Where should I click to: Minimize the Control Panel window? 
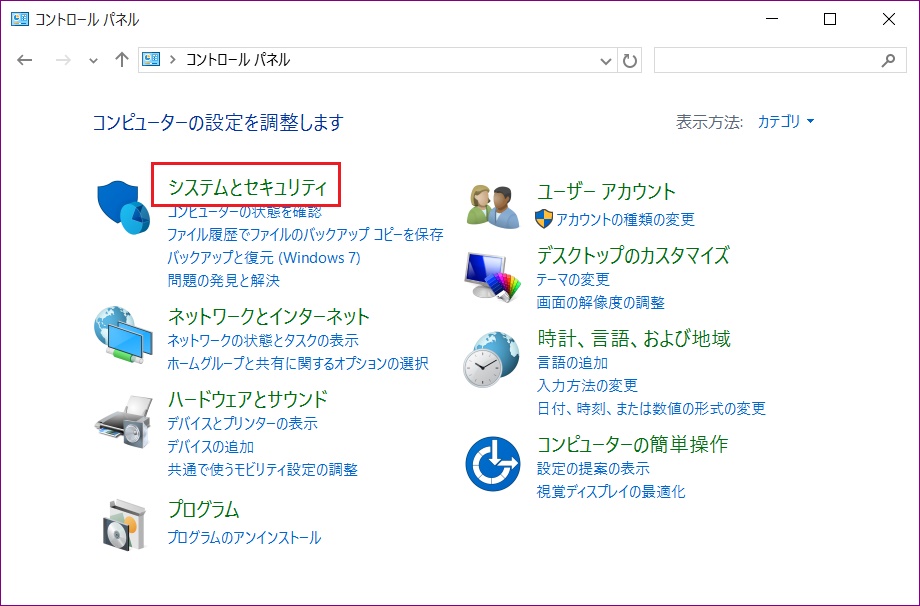(x=772, y=19)
